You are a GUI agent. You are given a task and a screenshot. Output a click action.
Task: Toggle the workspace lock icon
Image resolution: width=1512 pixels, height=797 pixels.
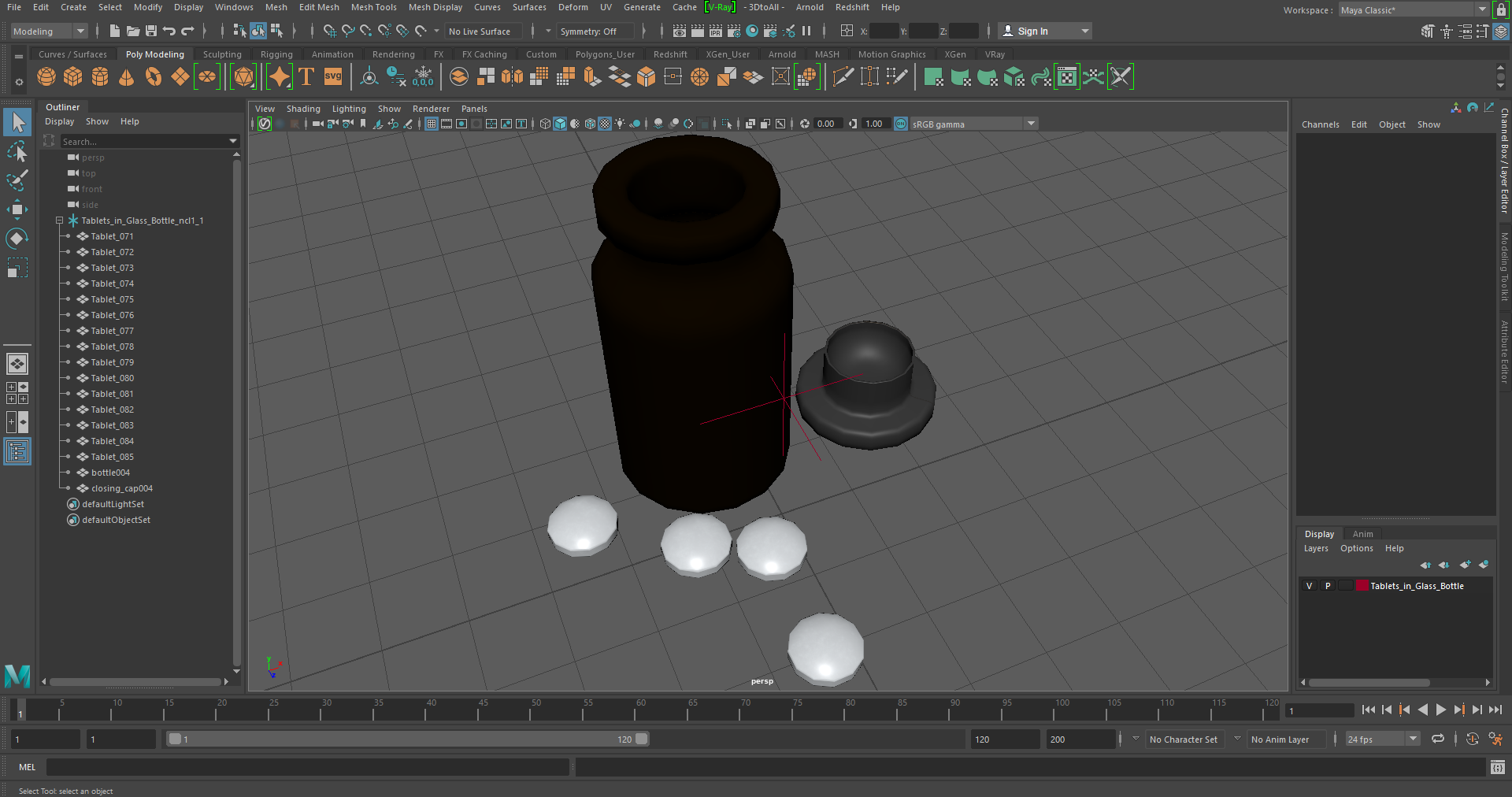tap(1501, 9)
